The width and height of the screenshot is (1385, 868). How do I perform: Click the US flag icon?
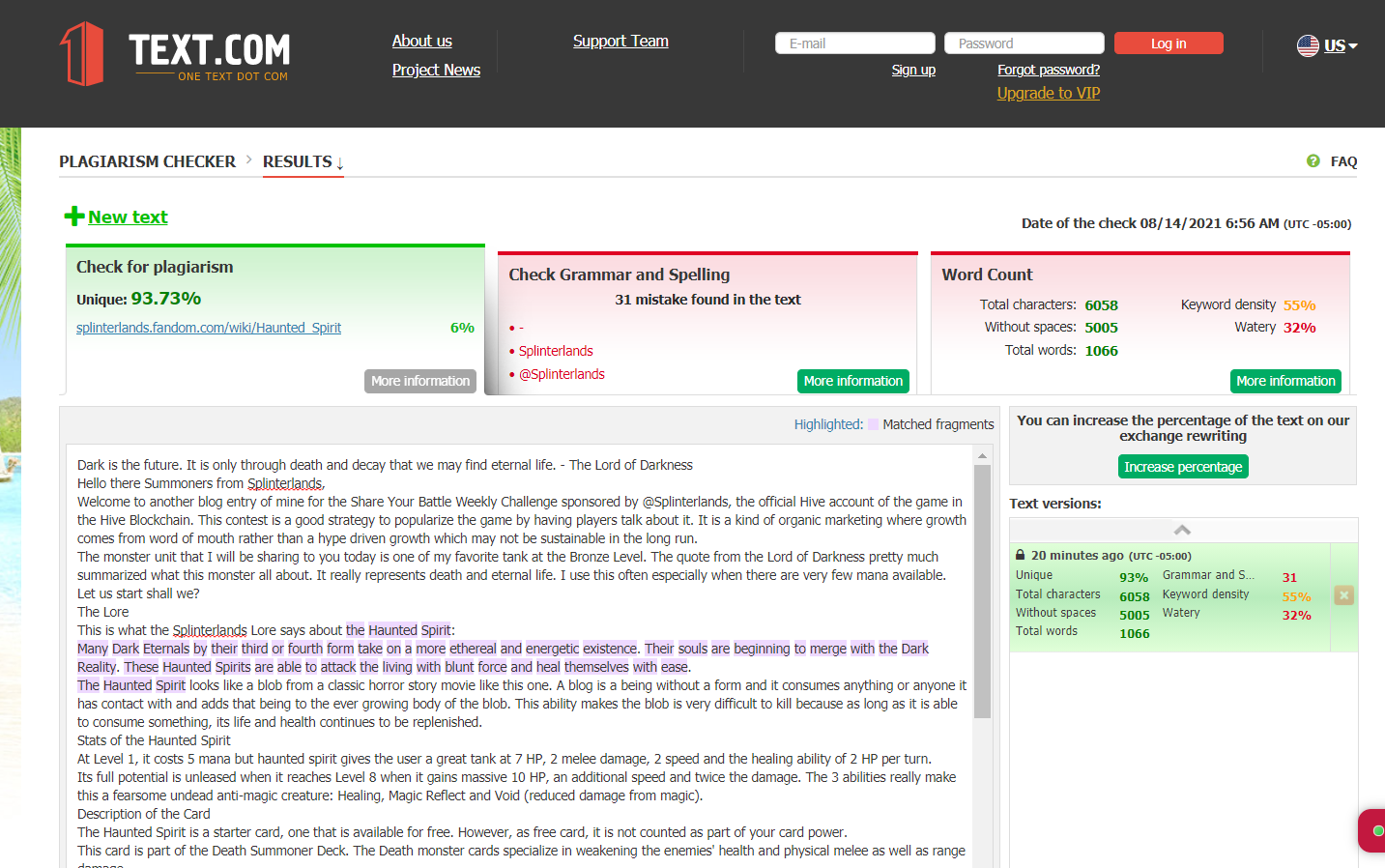pyautogui.click(x=1308, y=45)
